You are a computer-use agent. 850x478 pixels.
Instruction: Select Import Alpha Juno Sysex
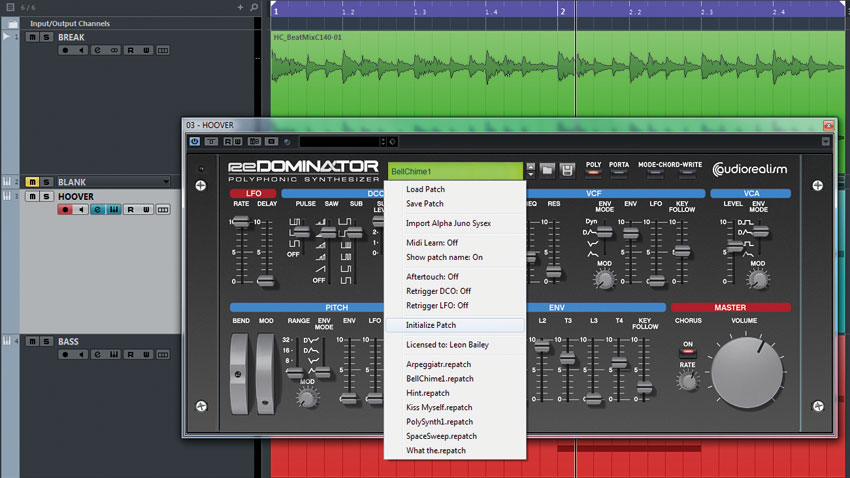click(x=448, y=223)
